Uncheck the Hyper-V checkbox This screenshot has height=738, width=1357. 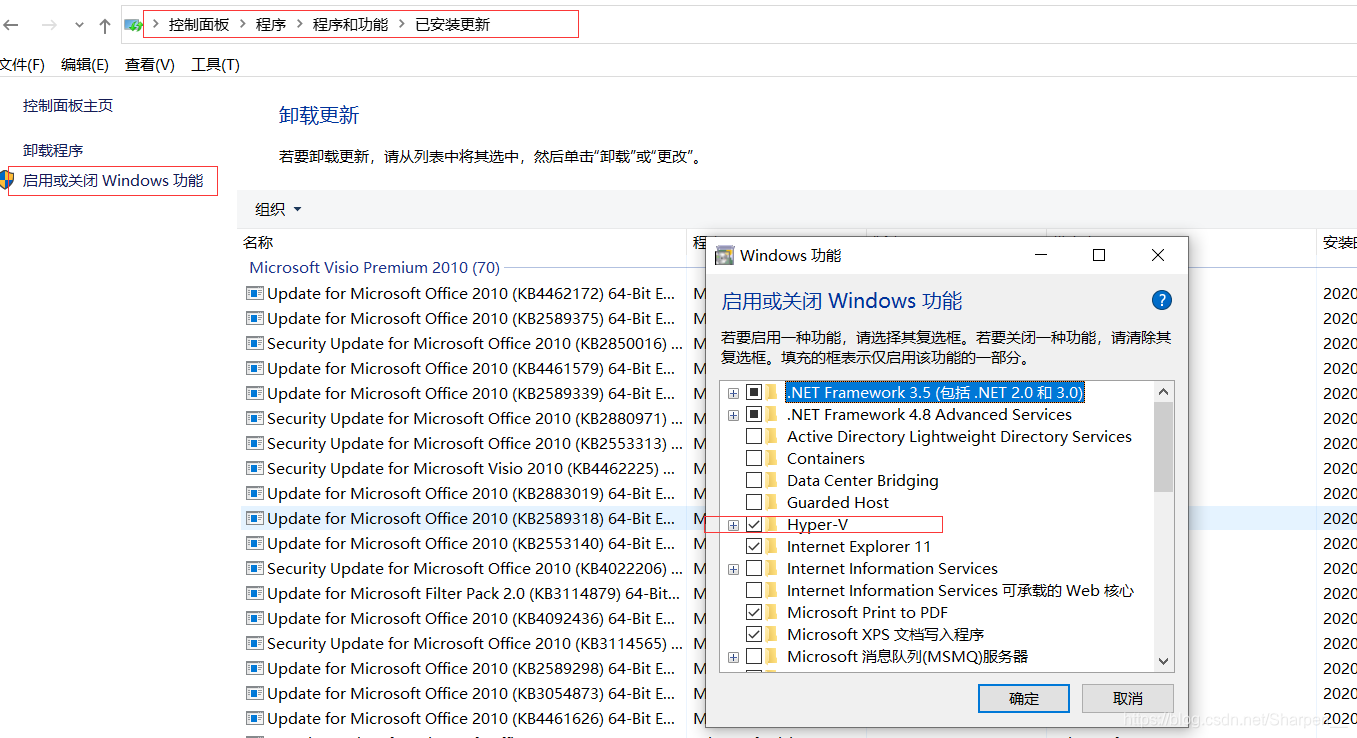coord(754,524)
